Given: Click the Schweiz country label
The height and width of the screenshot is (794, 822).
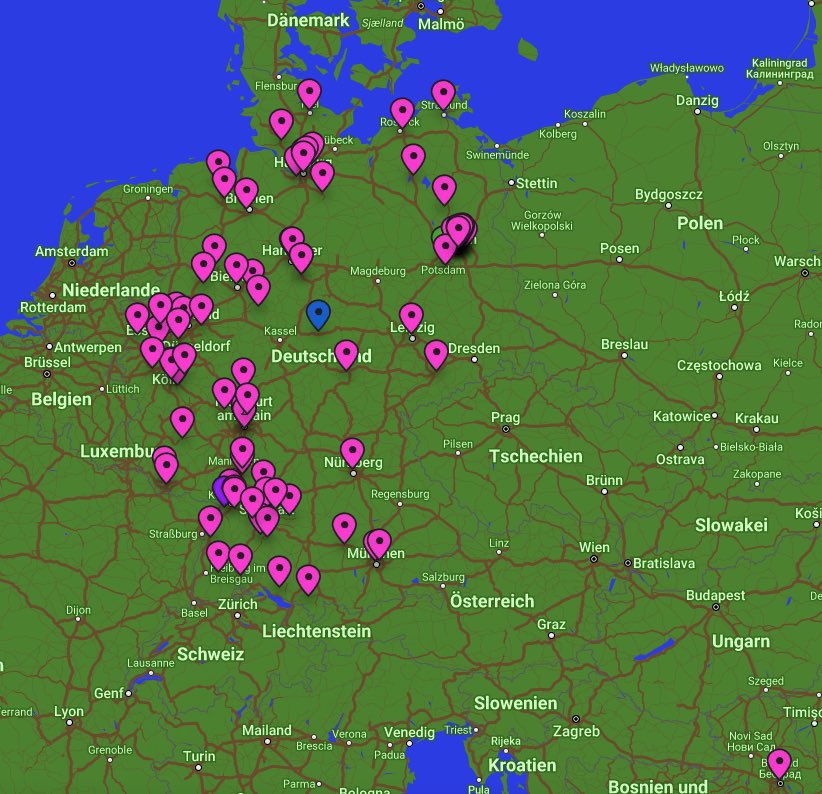Looking at the screenshot, I should pyautogui.click(x=210, y=654).
